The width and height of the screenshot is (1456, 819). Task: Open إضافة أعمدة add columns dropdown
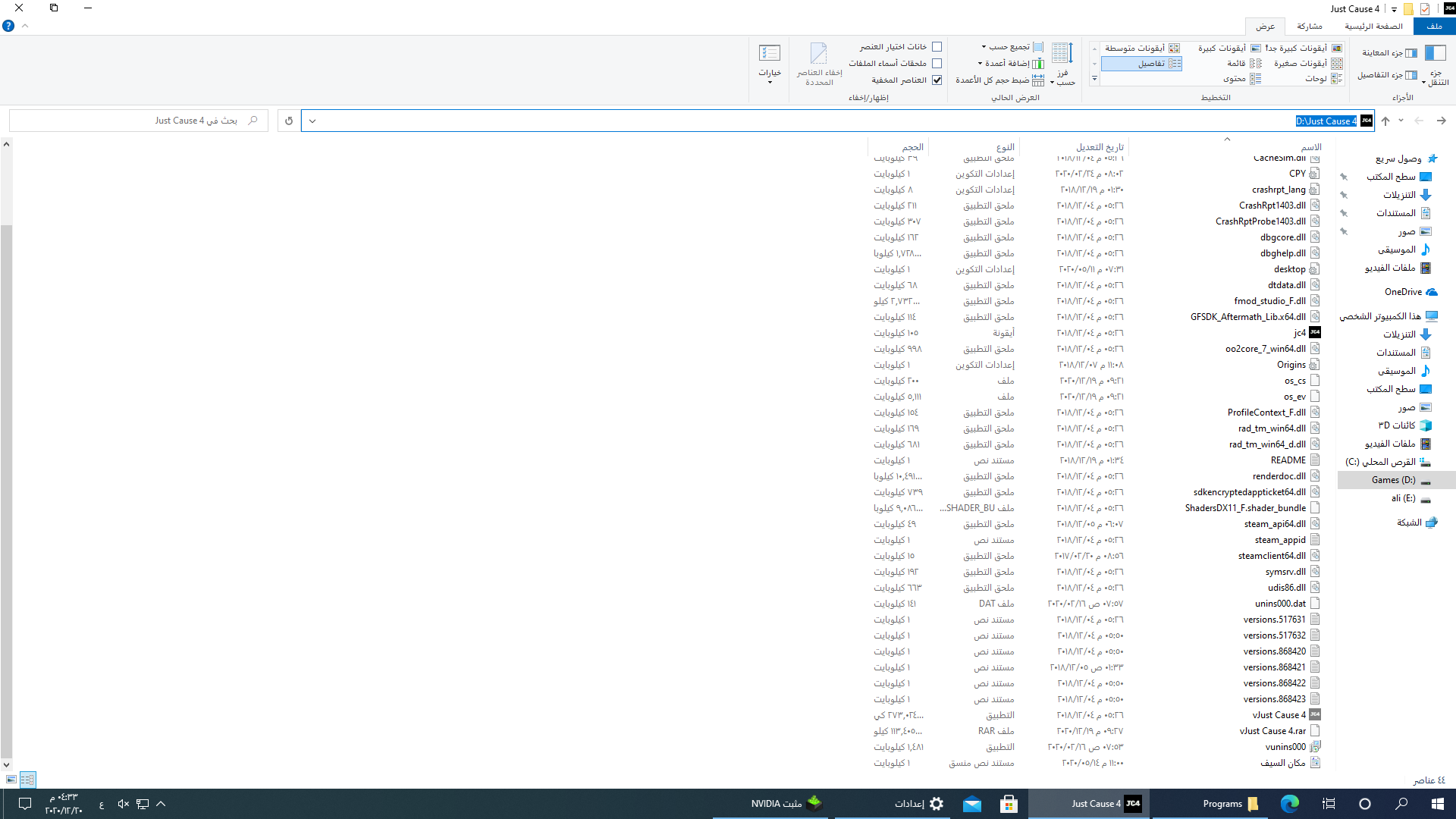pyautogui.click(x=1011, y=64)
